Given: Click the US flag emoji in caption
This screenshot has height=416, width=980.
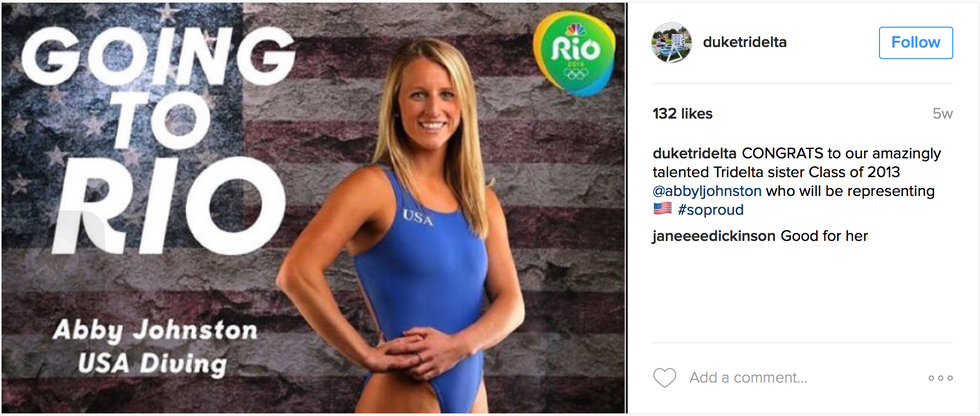Looking at the screenshot, I should [662, 209].
